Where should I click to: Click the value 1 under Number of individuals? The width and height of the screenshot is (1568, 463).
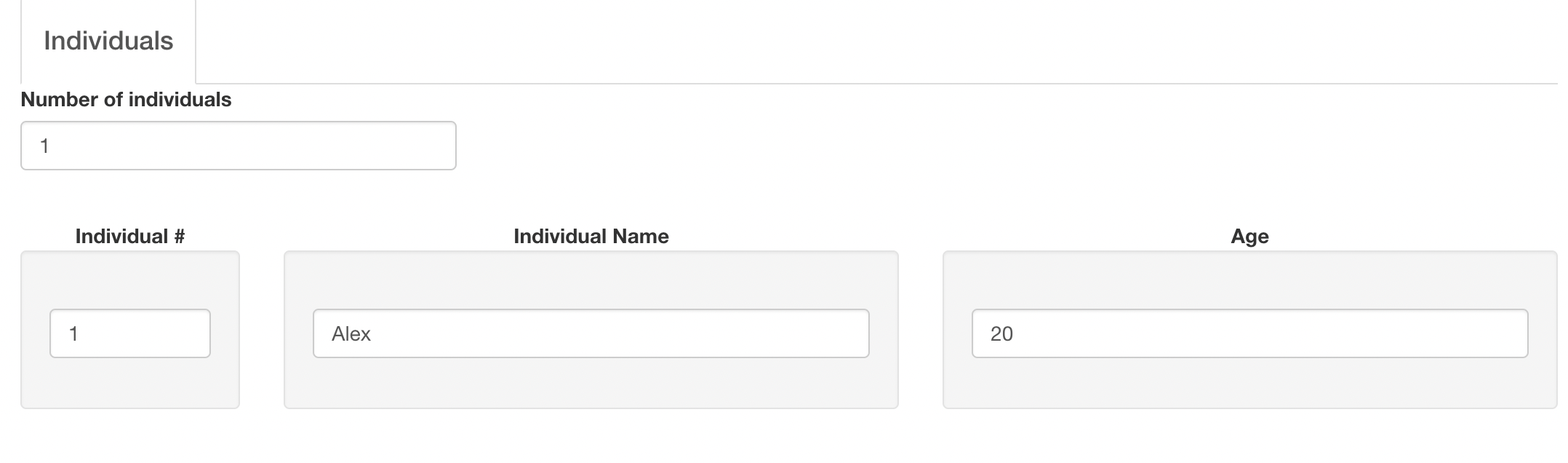(44, 146)
